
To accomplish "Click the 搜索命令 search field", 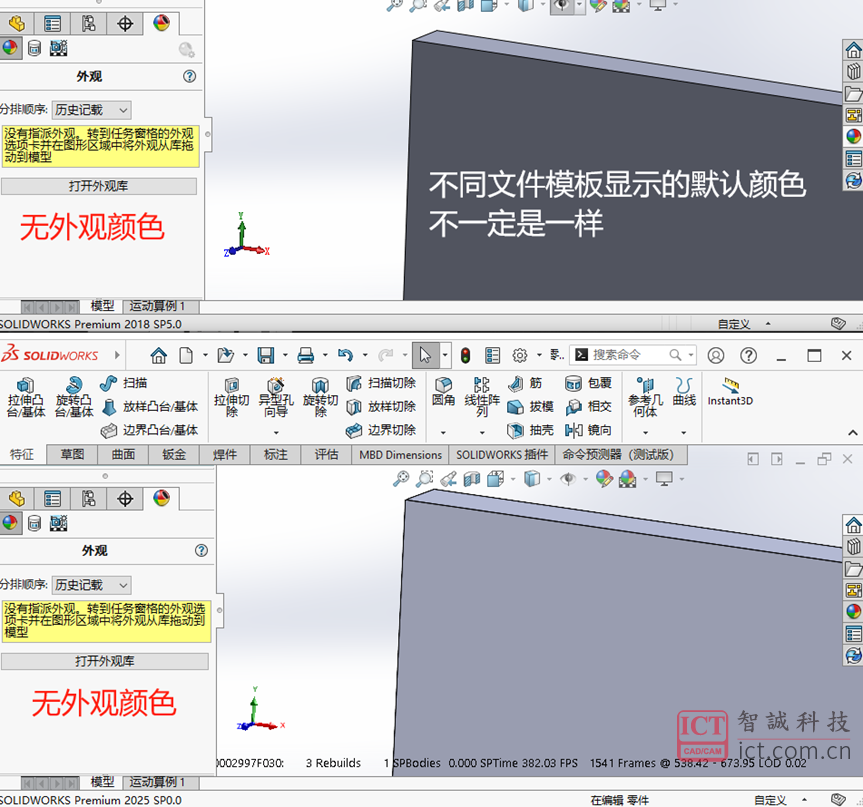I will 633,355.
